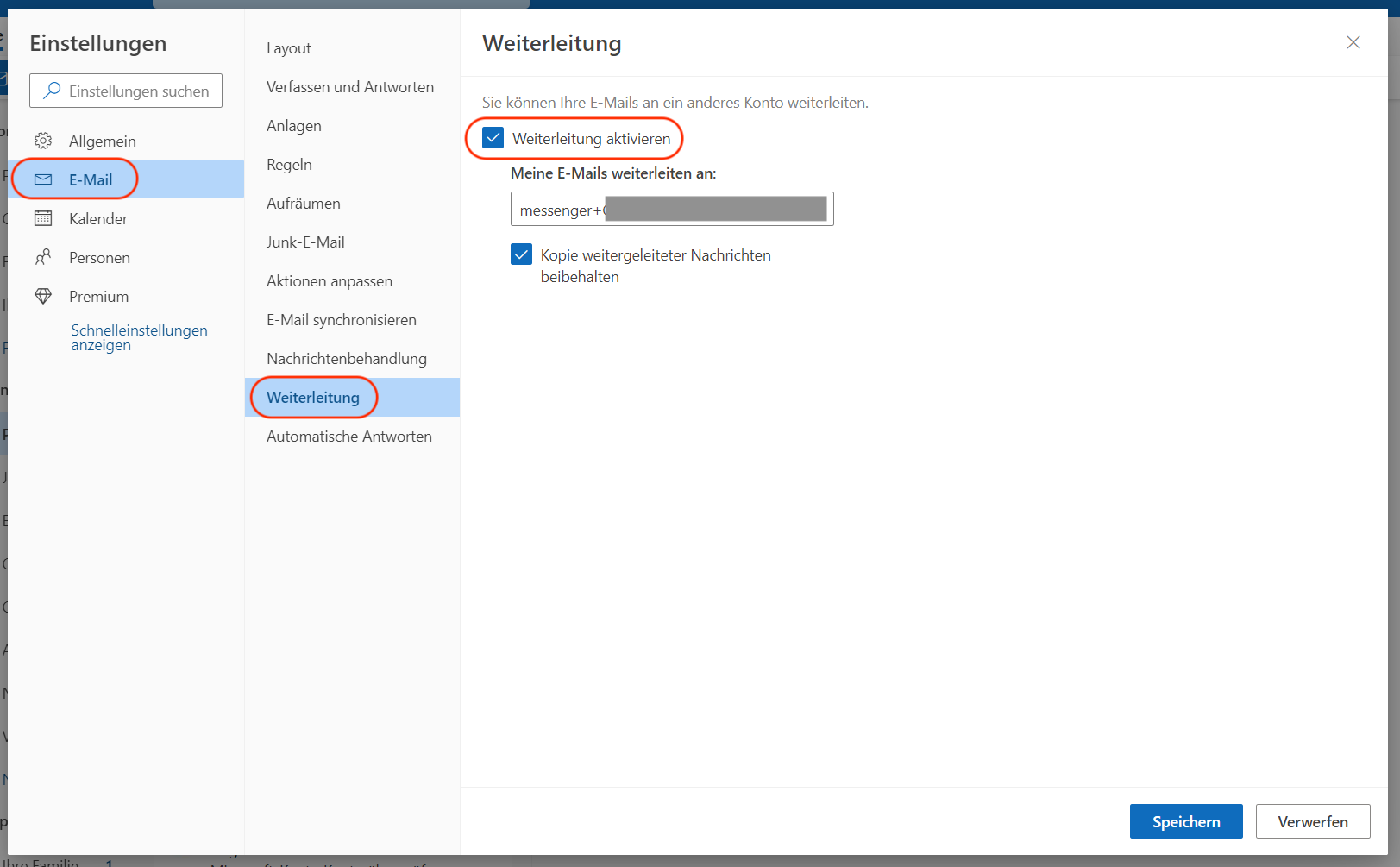Open the Regeln settings page
This screenshot has width=1400, height=867.
pos(289,165)
